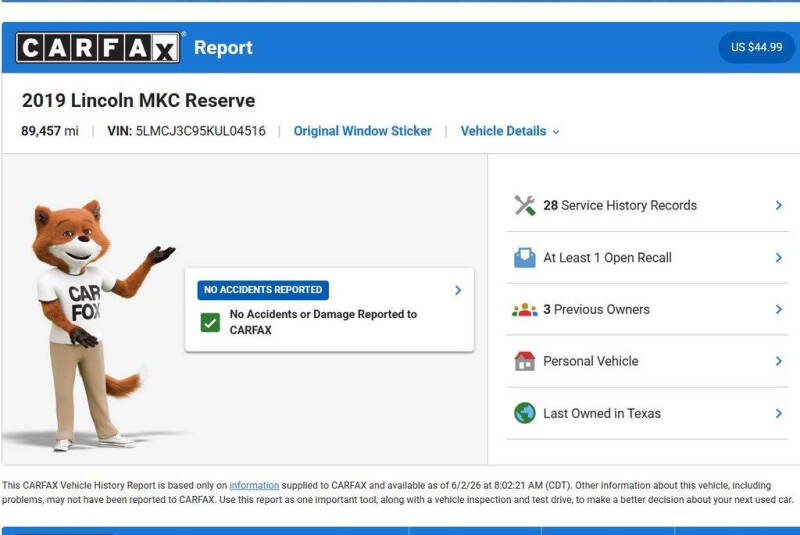The height and width of the screenshot is (535, 800).
Task: Open the No Accidents Reported chevron
Action: pyautogui.click(x=458, y=290)
